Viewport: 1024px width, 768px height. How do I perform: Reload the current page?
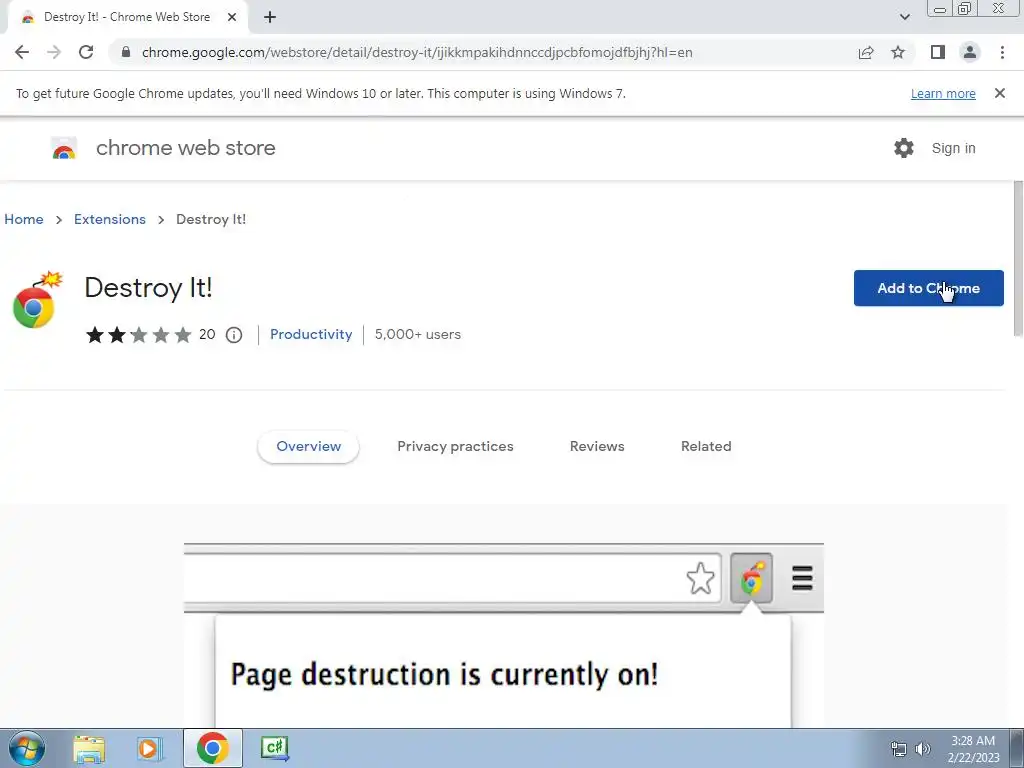tap(86, 52)
